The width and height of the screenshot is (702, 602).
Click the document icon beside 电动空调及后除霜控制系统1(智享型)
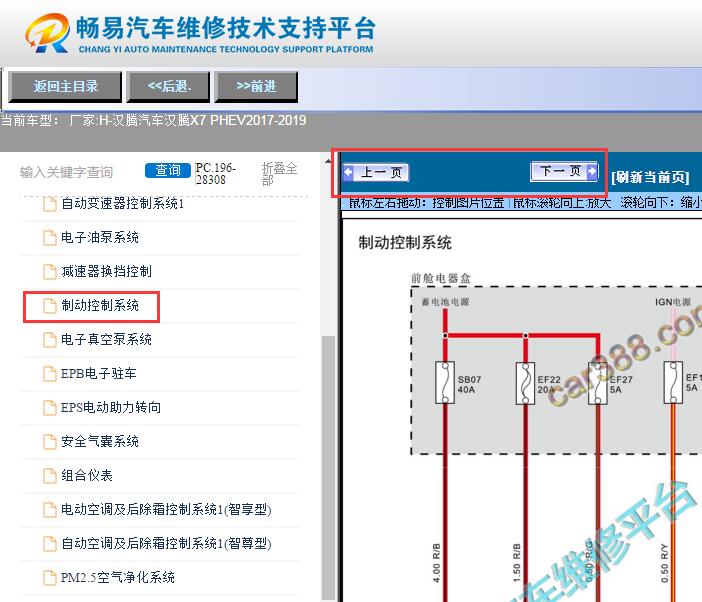50,510
